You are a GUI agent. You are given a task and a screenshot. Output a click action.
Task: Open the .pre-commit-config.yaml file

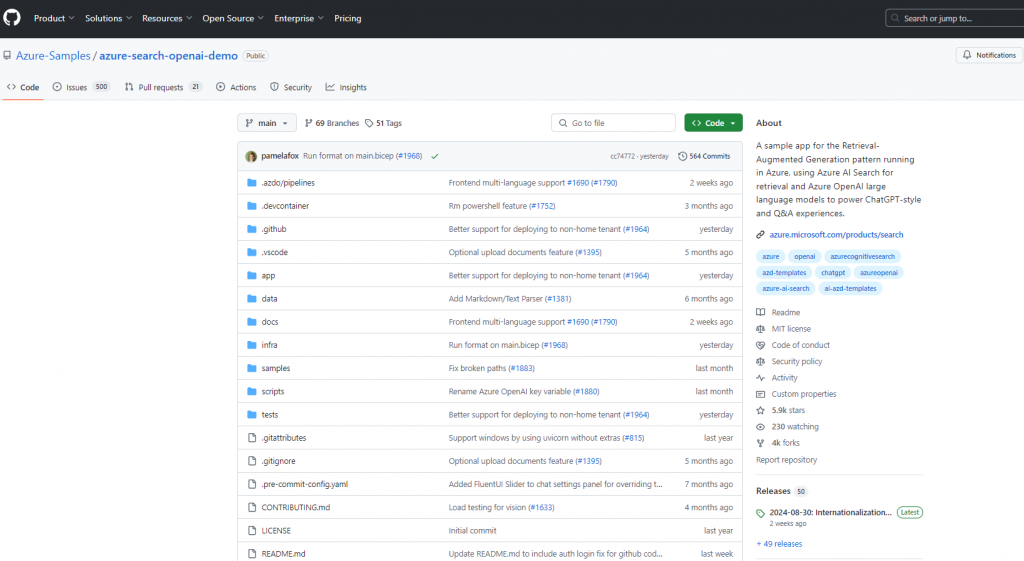(x=304, y=484)
